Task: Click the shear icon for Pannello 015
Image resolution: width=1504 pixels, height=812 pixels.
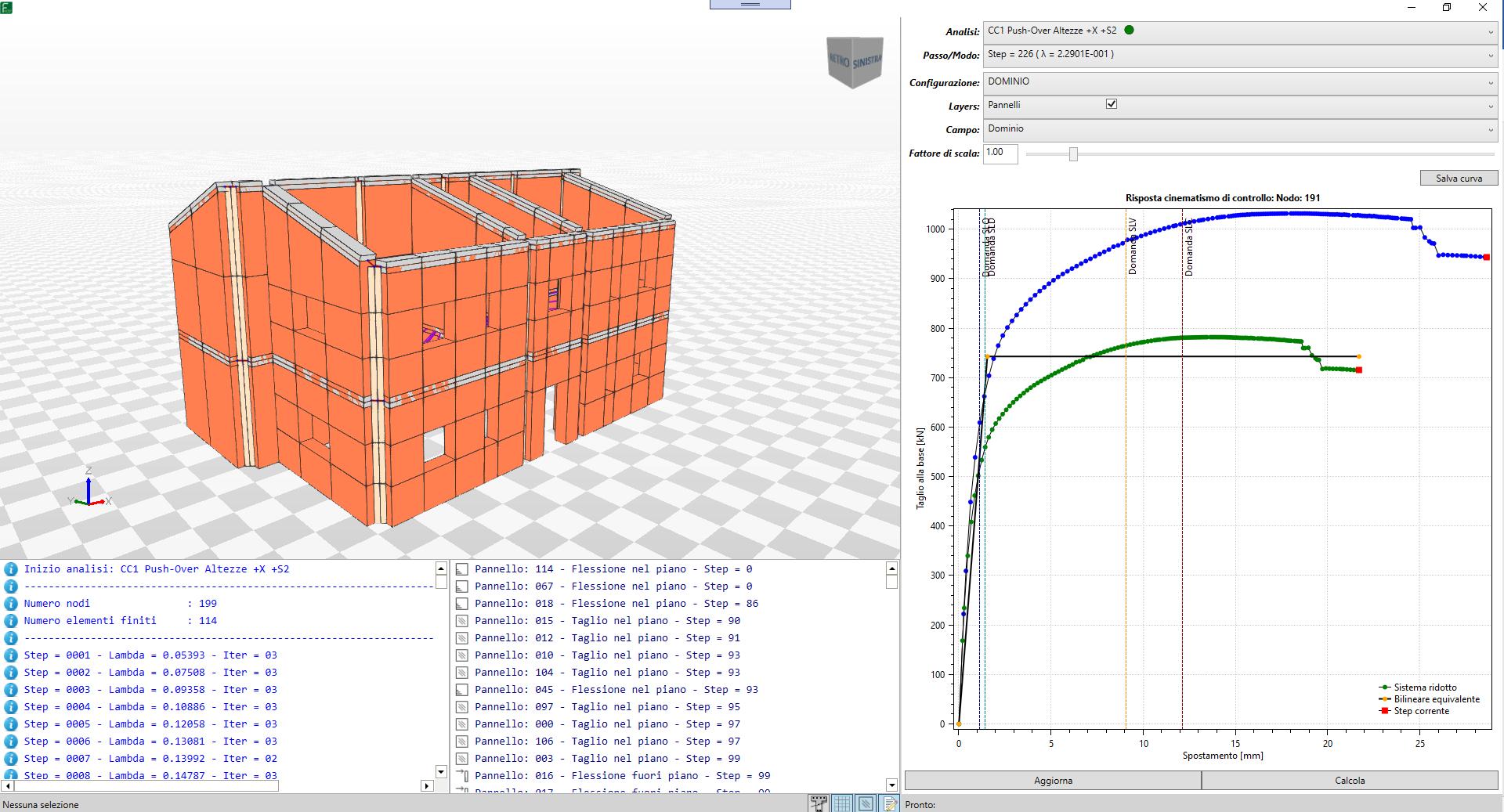Action: pos(462,621)
